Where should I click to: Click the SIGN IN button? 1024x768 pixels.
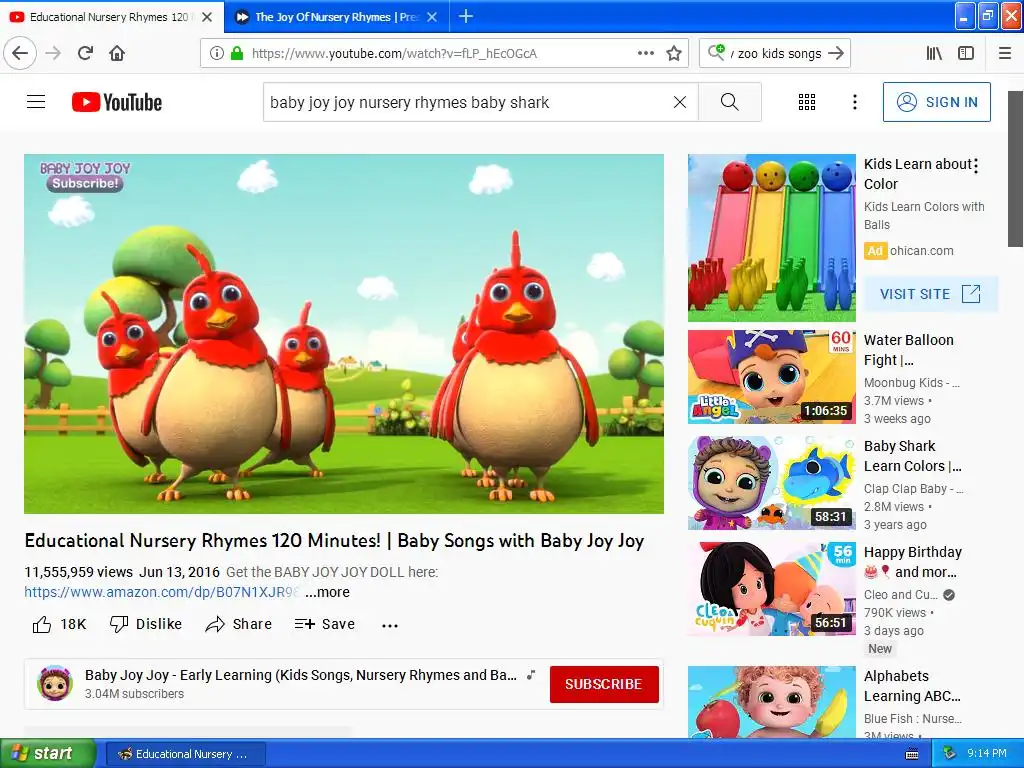pyautogui.click(x=936, y=102)
